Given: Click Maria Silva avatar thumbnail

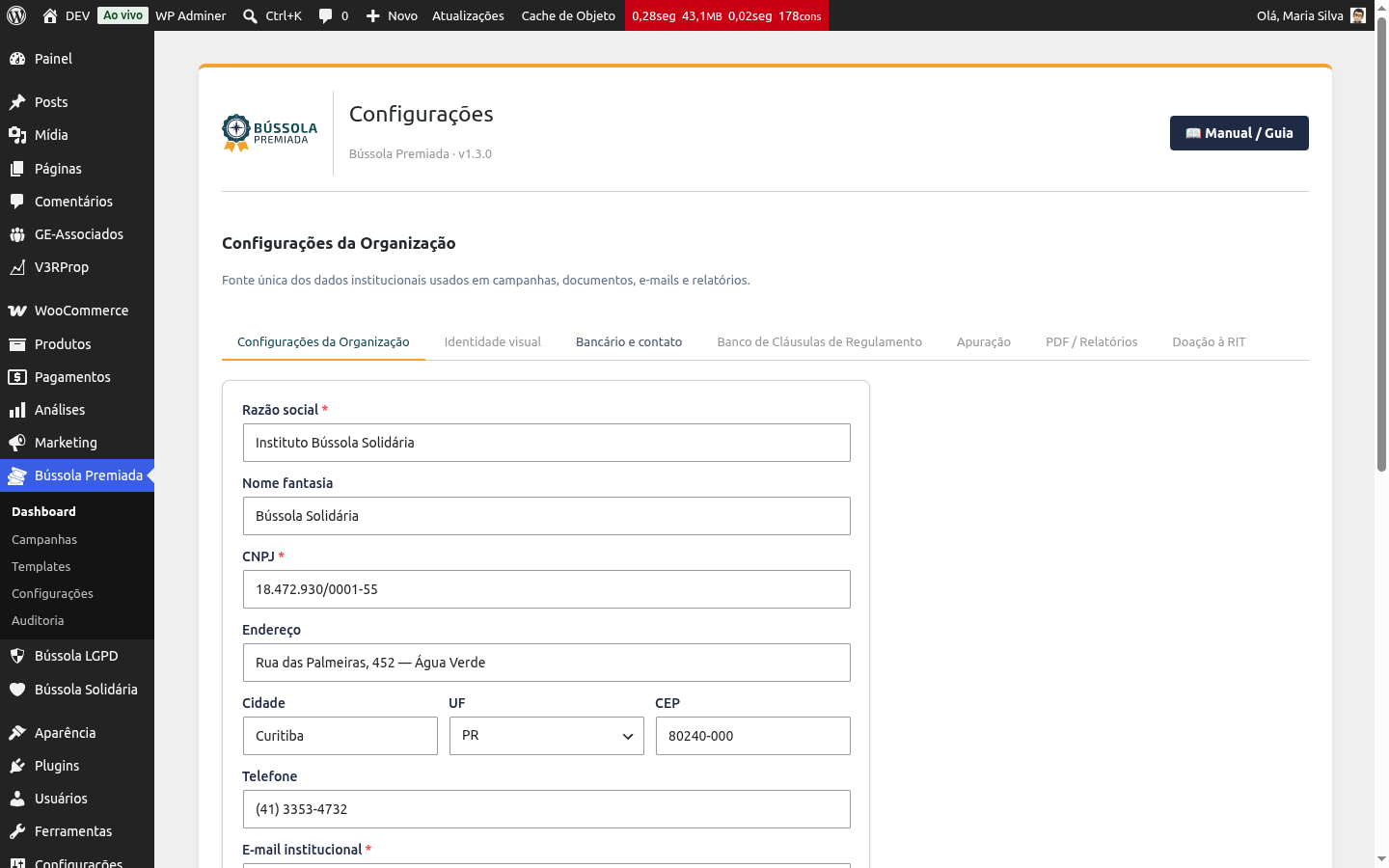Looking at the screenshot, I should click(1358, 15).
